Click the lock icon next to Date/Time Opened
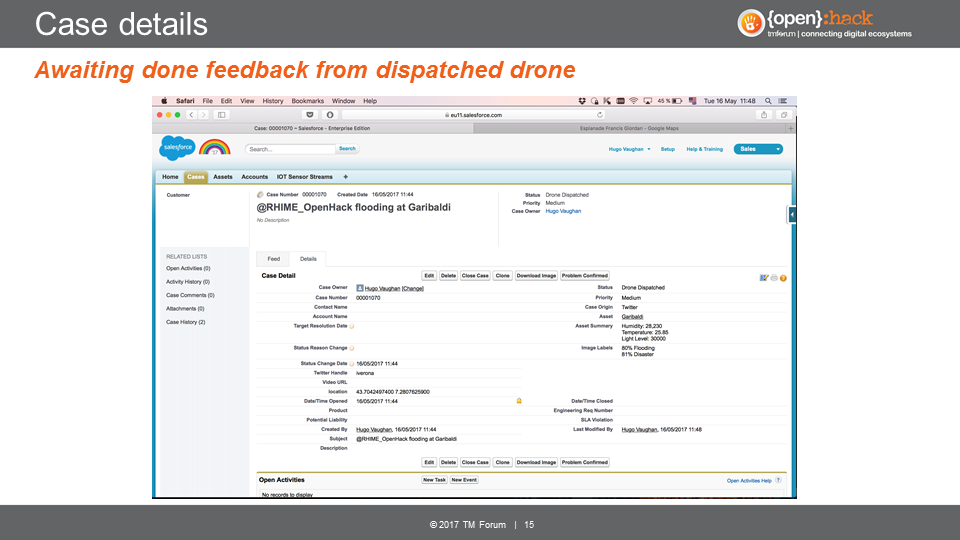Screen dimensions: 960x540 click(x=519, y=401)
